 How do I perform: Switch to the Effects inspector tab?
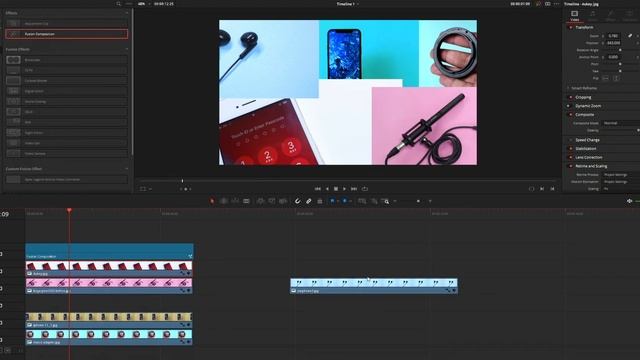[x=611, y=16]
